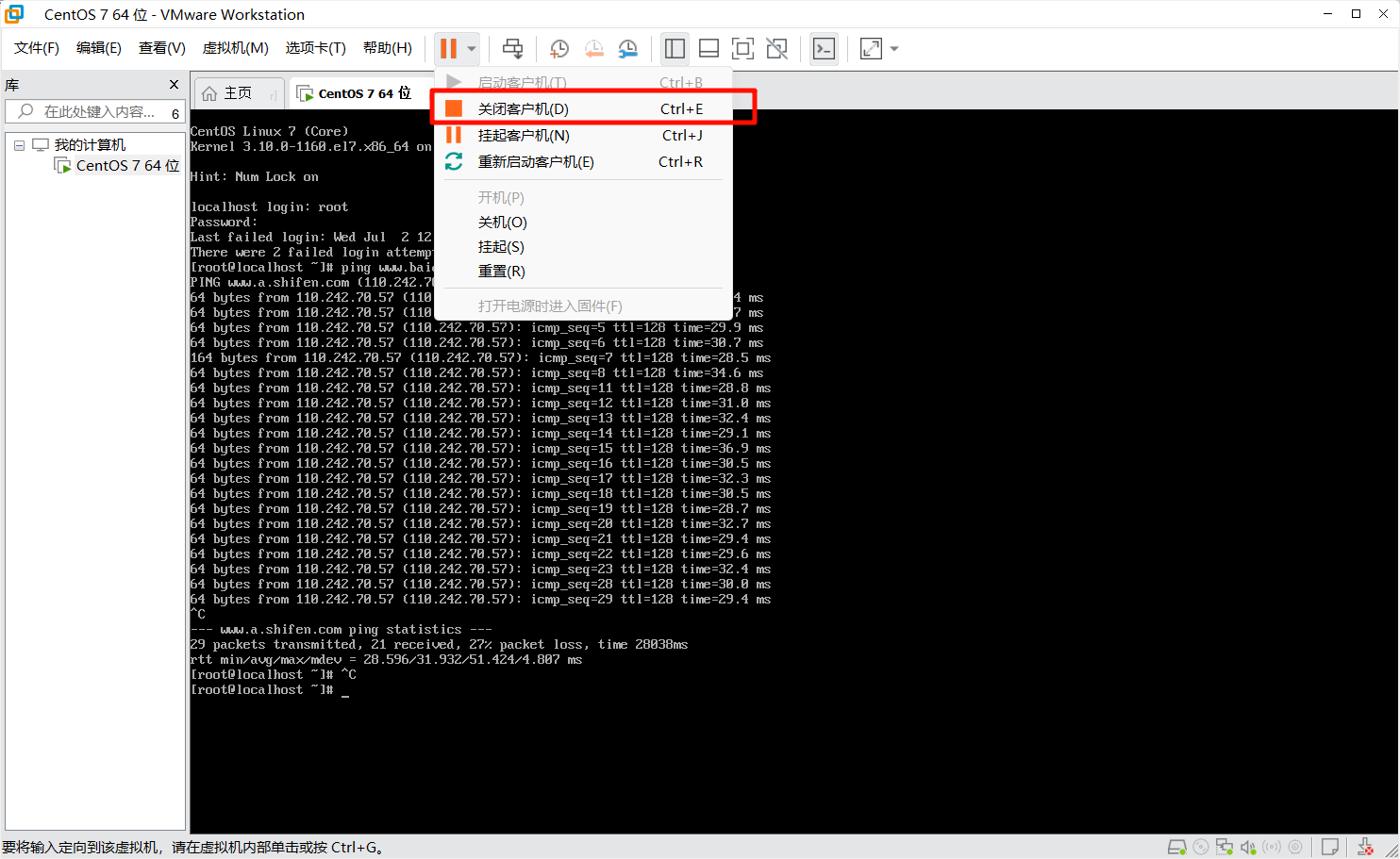Choose 关机(O) in the power menu

(583, 223)
